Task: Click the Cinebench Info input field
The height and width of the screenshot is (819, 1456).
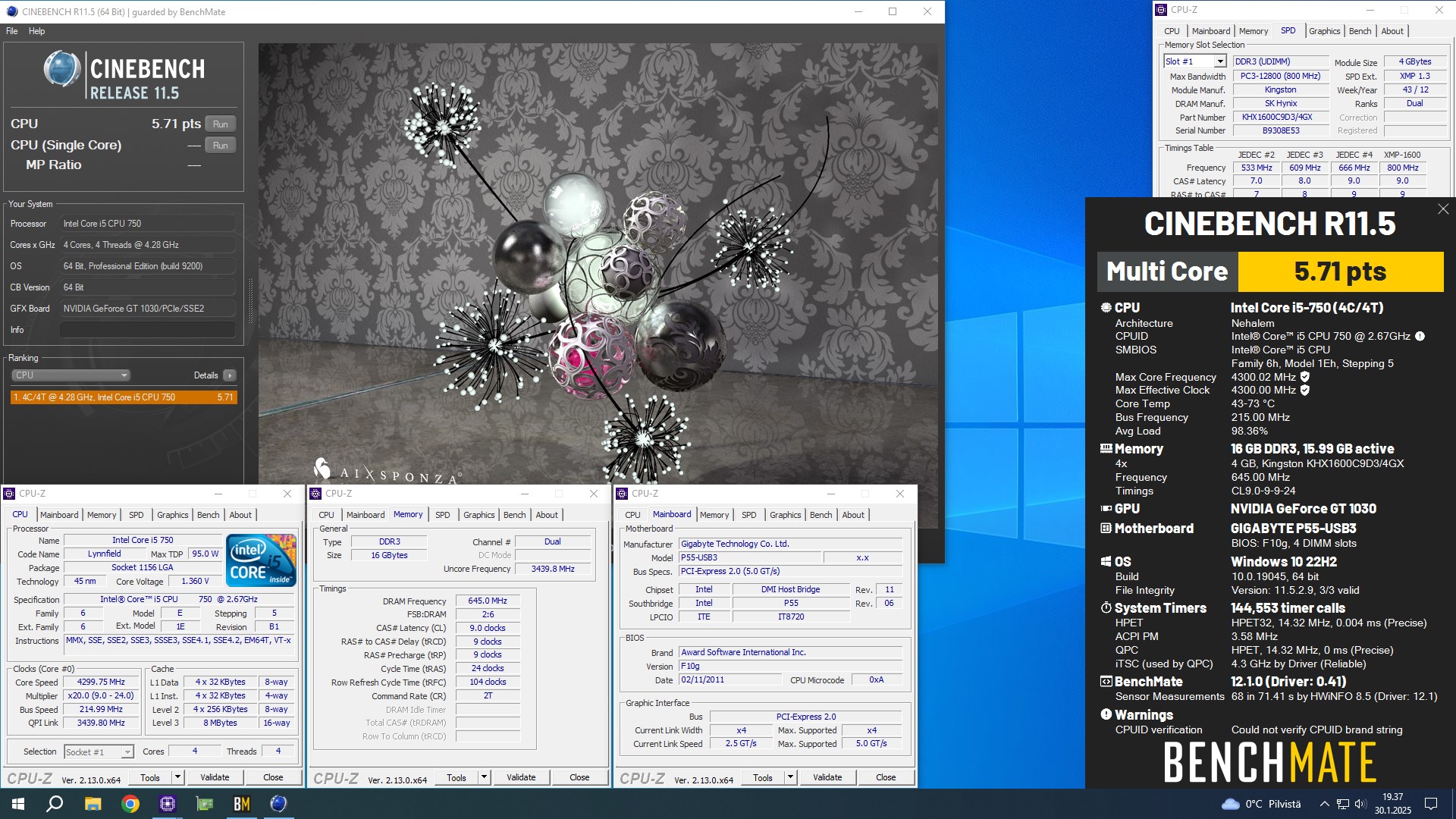Action: [x=147, y=330]
